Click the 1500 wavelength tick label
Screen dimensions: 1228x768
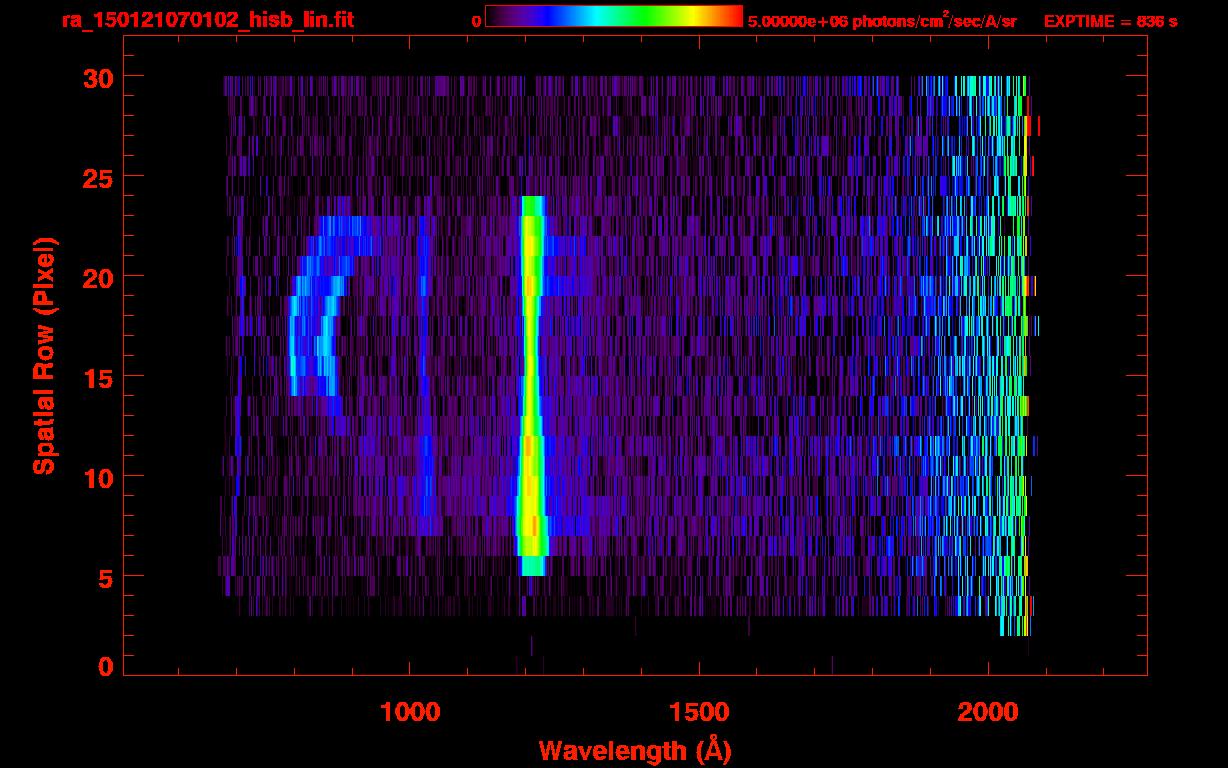point(698,712)
